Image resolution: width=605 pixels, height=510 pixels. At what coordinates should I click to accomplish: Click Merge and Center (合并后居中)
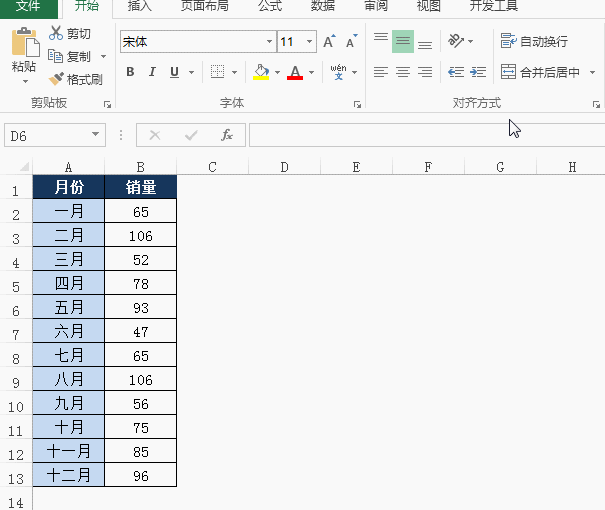pyautogui.click(x=540, y=72)
